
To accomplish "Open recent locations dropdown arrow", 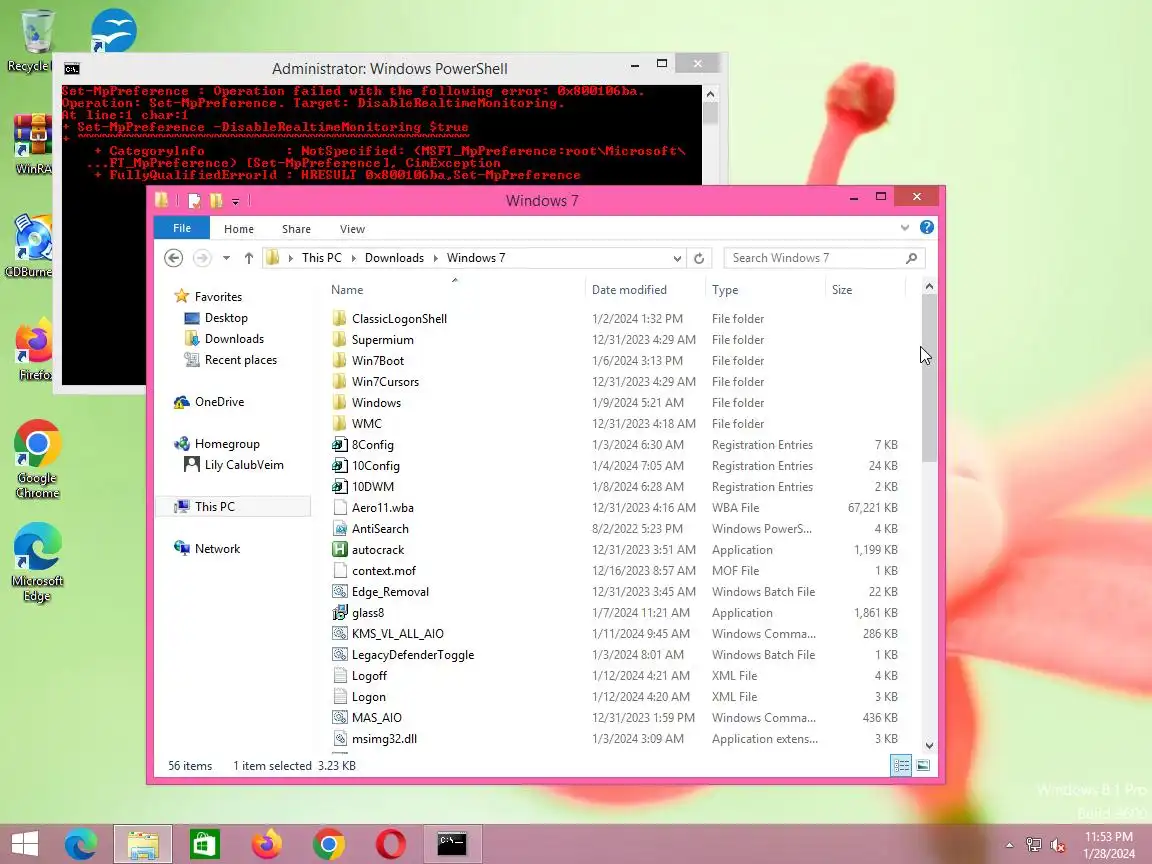I will tap(226, 258).
